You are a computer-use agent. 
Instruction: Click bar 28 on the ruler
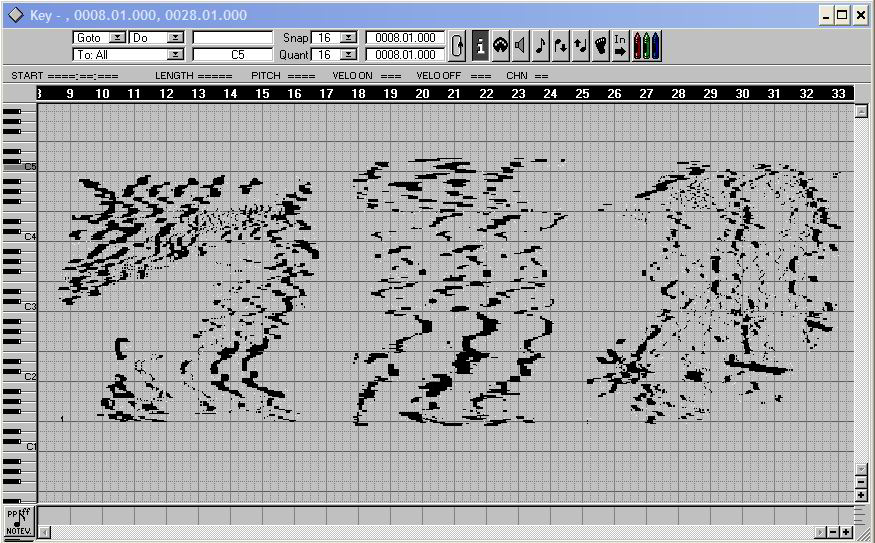(x=678, y=94)
